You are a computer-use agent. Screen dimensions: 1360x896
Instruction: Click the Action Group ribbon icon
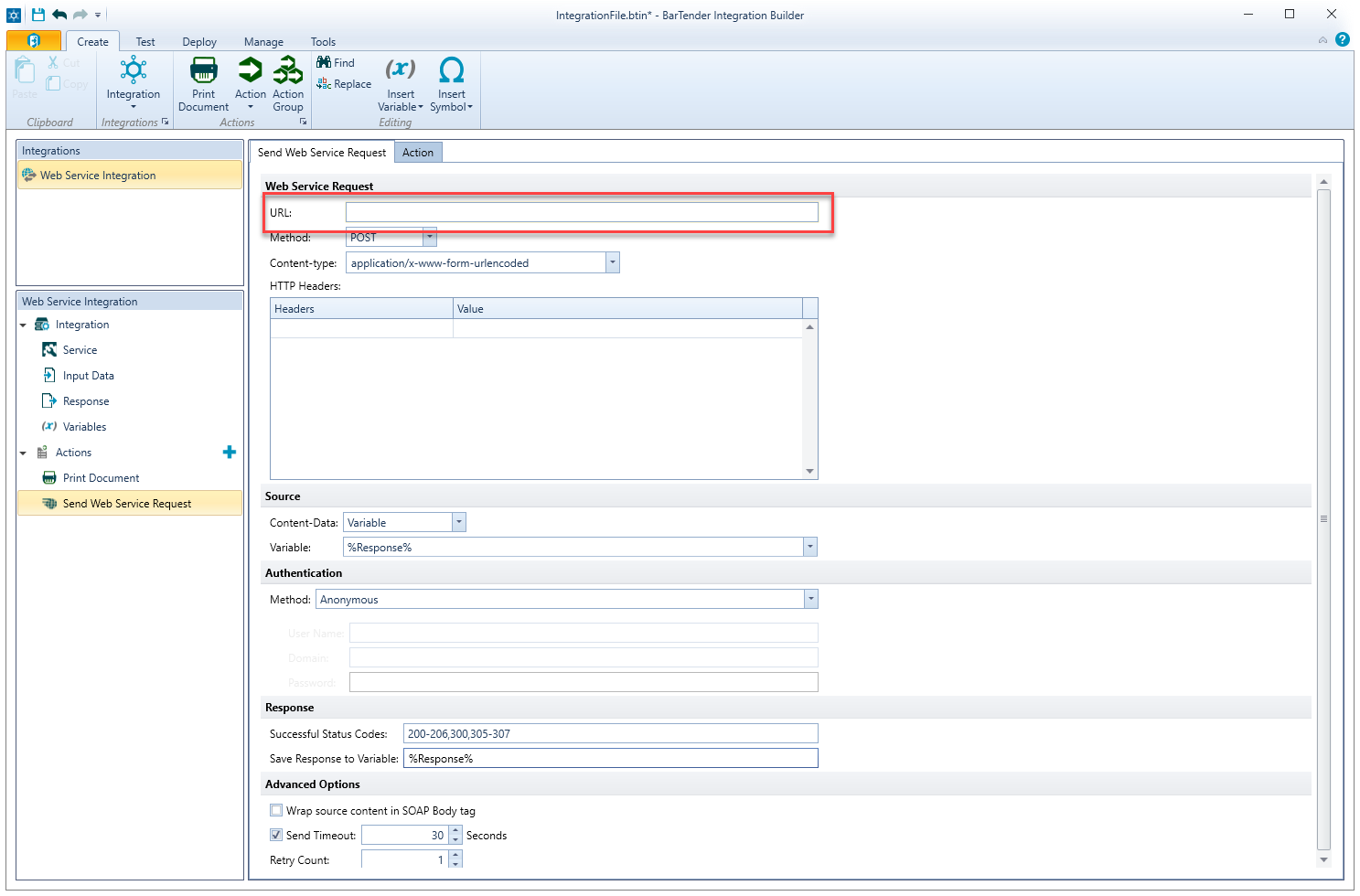[288, 69]
